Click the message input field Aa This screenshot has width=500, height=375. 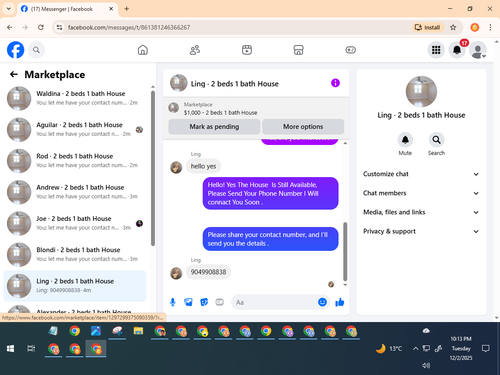[273, 302]
